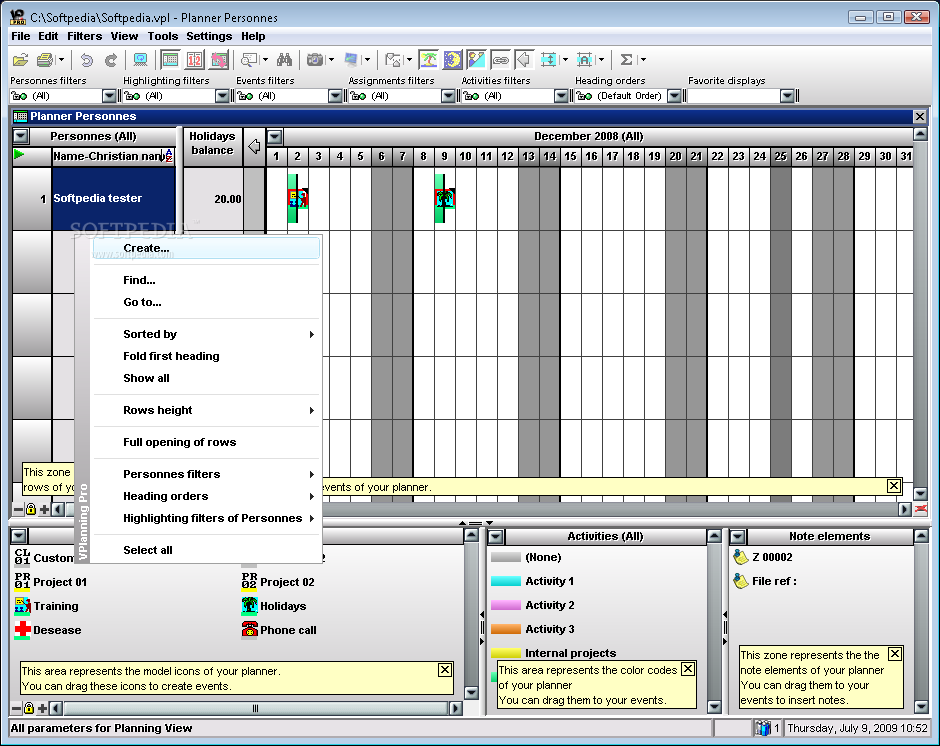This screenshot has height=746, width=940.
Task: Toggle the moon night display icon
Action: pyautogui.click(x=453, y=60)
